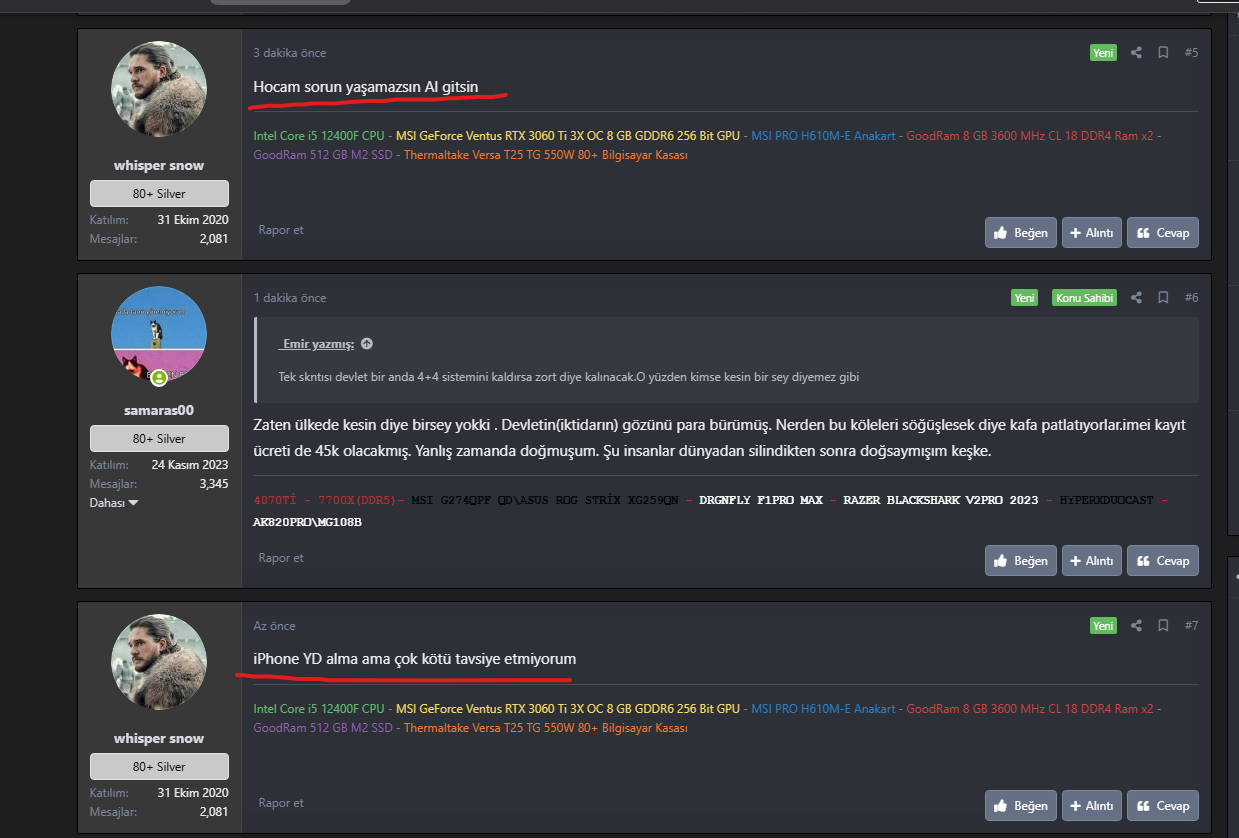The image size is (1239, 838).
Task: Share post #6 via share icon
Action: pos(1136,298)
